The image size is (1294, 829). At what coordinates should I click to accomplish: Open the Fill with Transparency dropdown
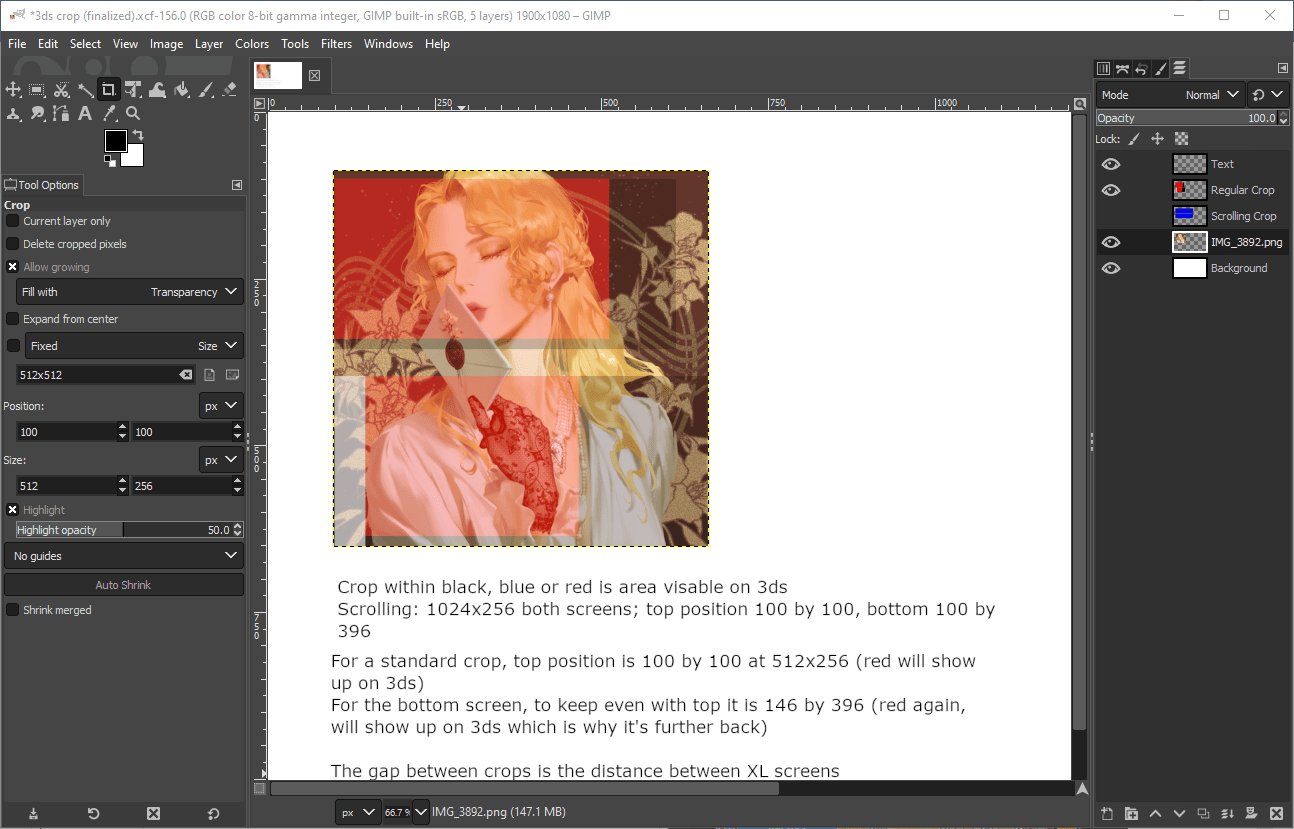coord(129,292)
